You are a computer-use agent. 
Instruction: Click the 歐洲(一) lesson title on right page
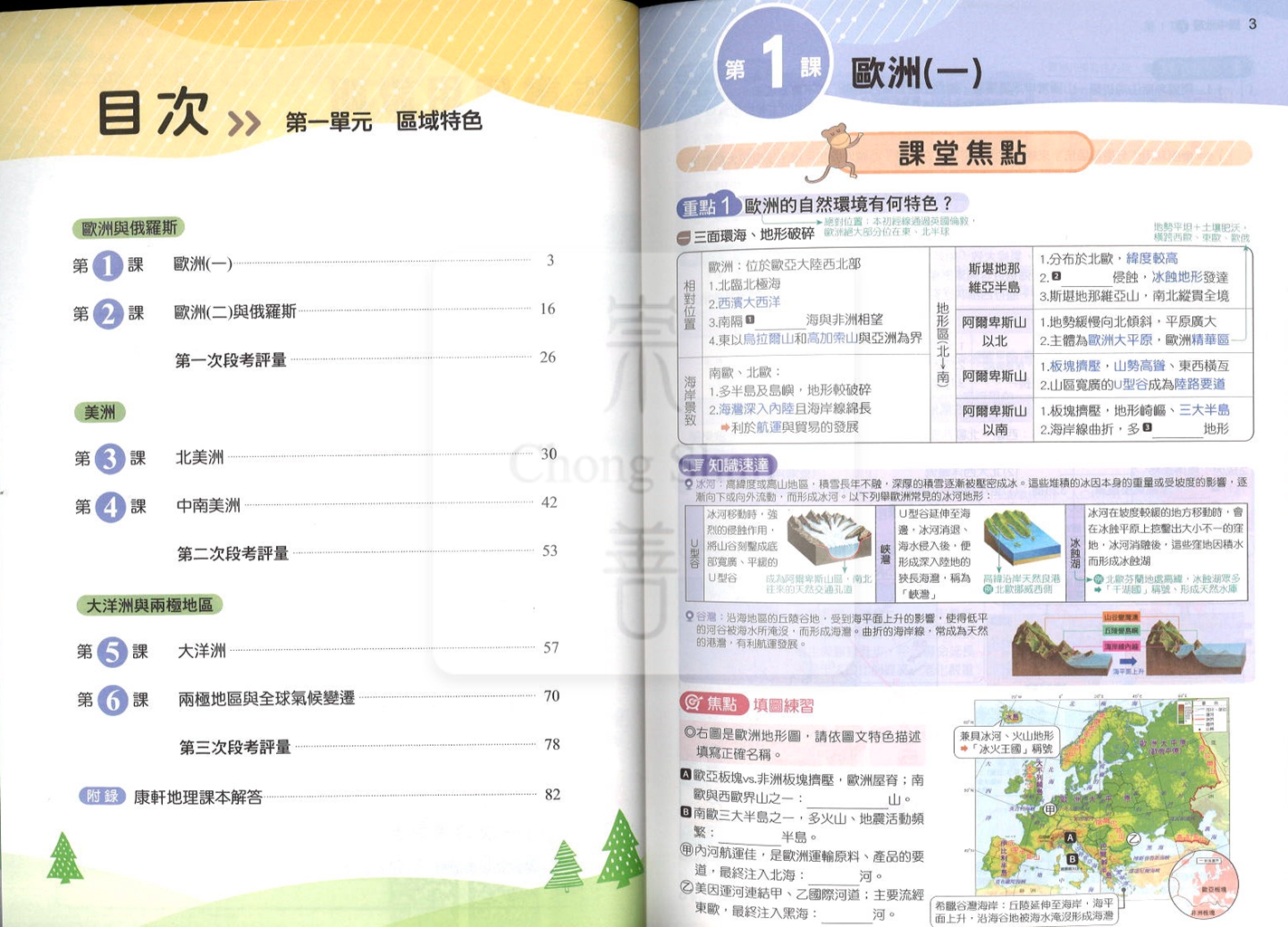tap(917, 72)
